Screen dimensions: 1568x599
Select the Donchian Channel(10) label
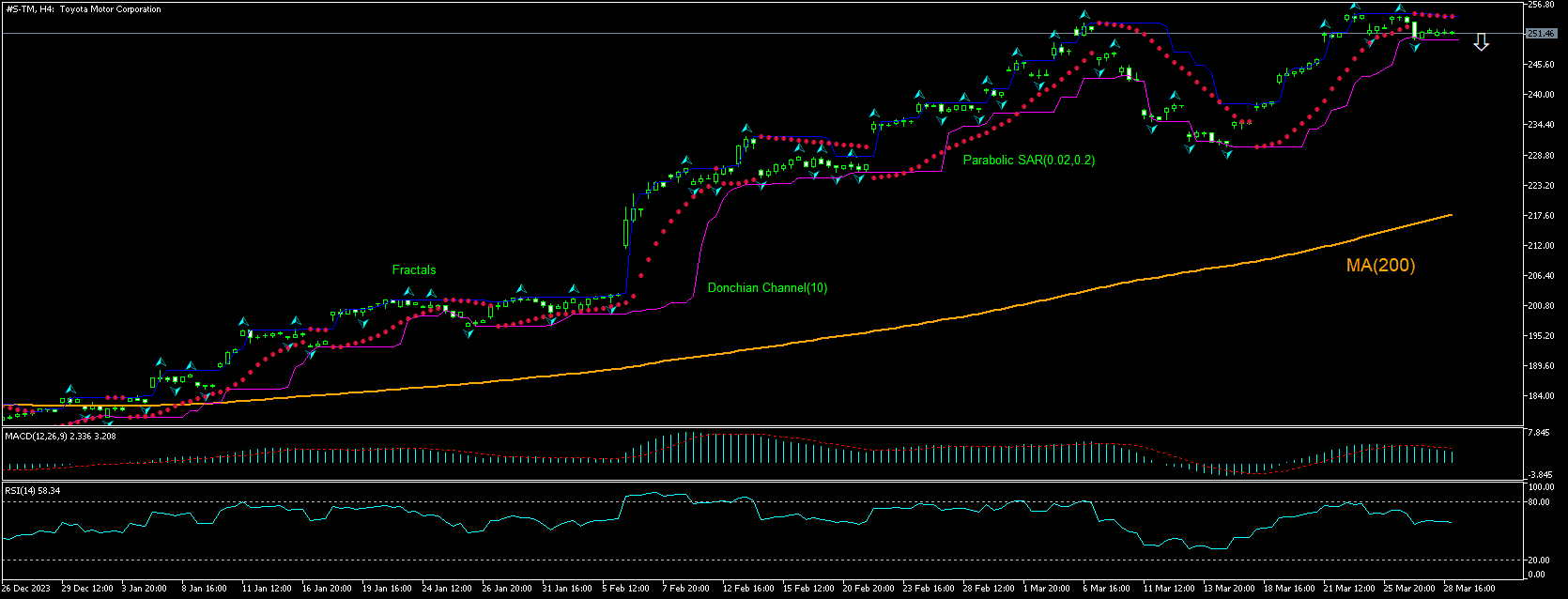pyautogui.click(x=767, y=288)
